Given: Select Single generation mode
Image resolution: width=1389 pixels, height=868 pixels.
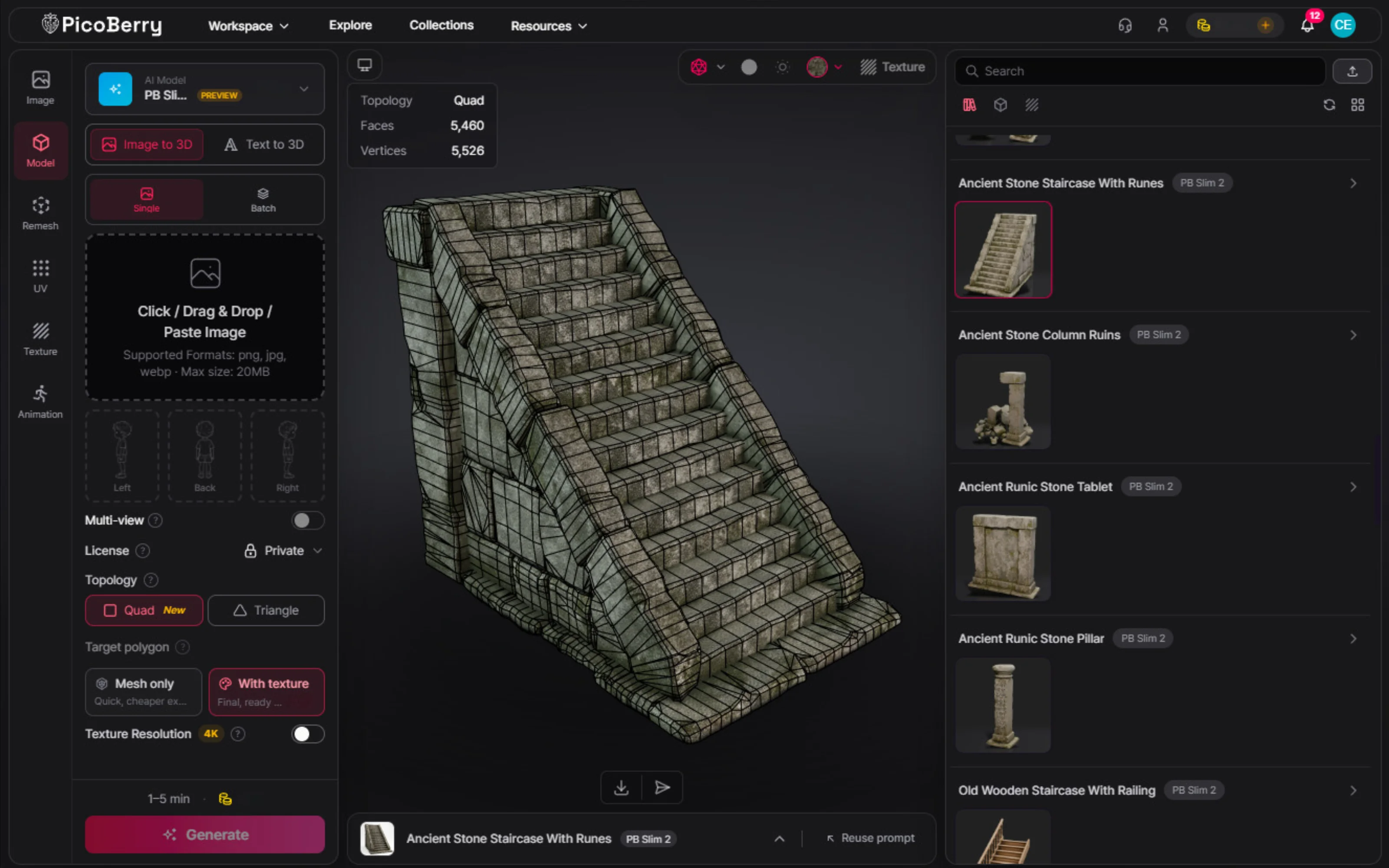Looking at the screenshot, I should [146, 200].
